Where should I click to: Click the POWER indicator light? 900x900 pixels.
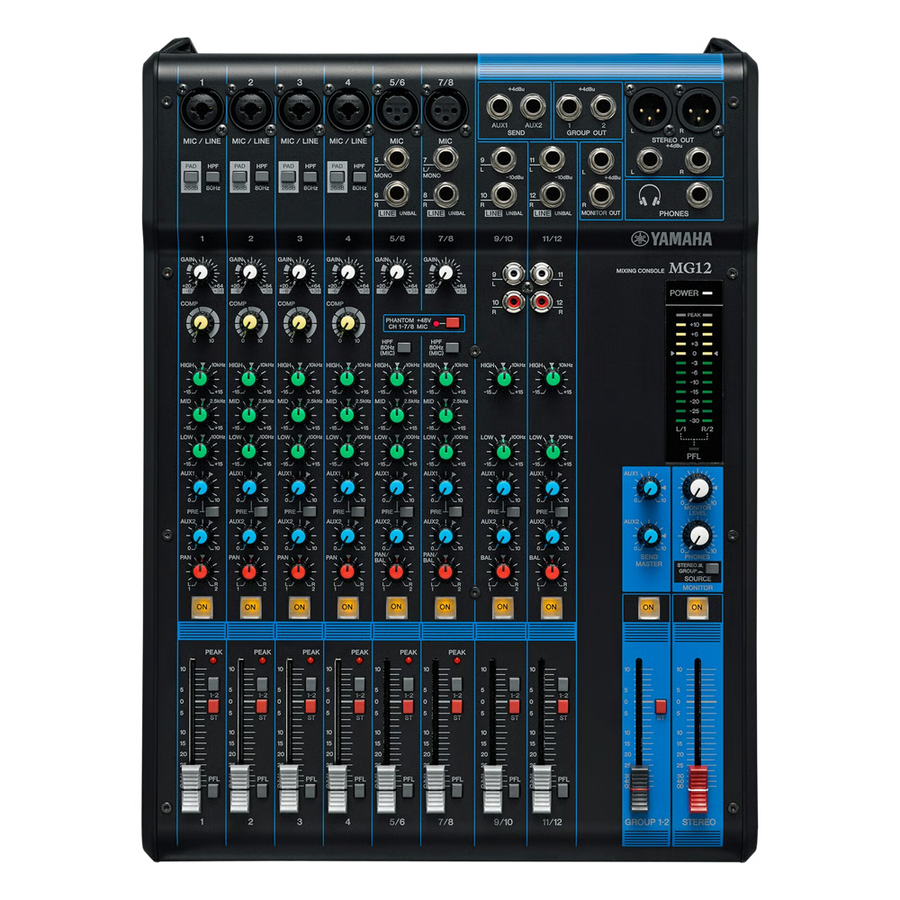[708, 293]
